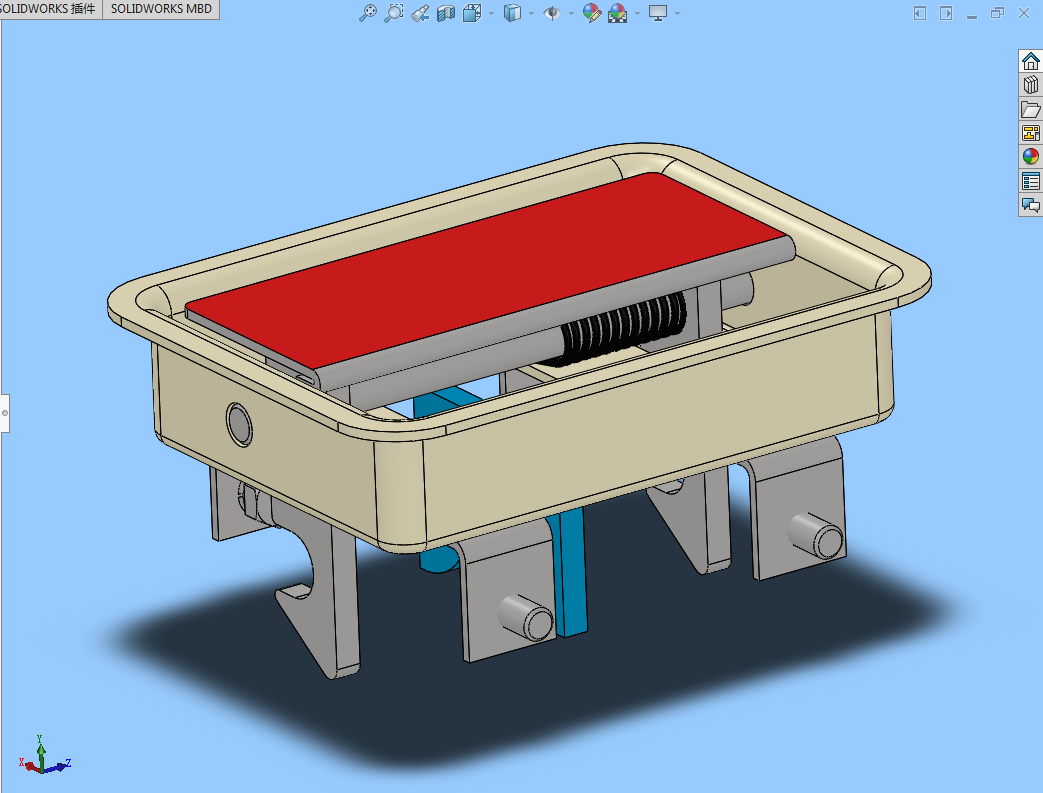Expand the View Settings dropdown arrow
The width and height of the screenshot is (1043, 793).
pos(678,13)
